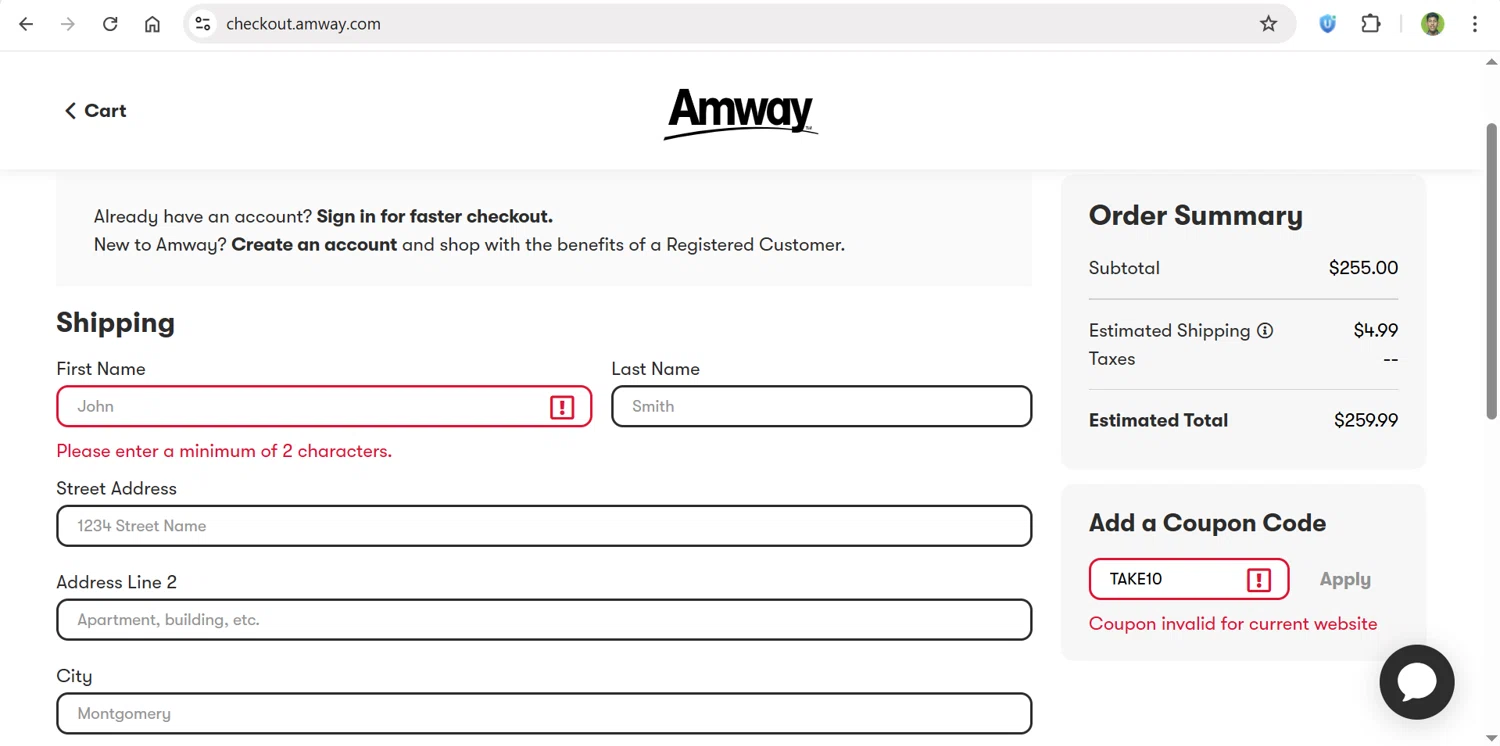Select the Estimated Total $259.99 value
1500x746 pixels.
[1366, 421]
